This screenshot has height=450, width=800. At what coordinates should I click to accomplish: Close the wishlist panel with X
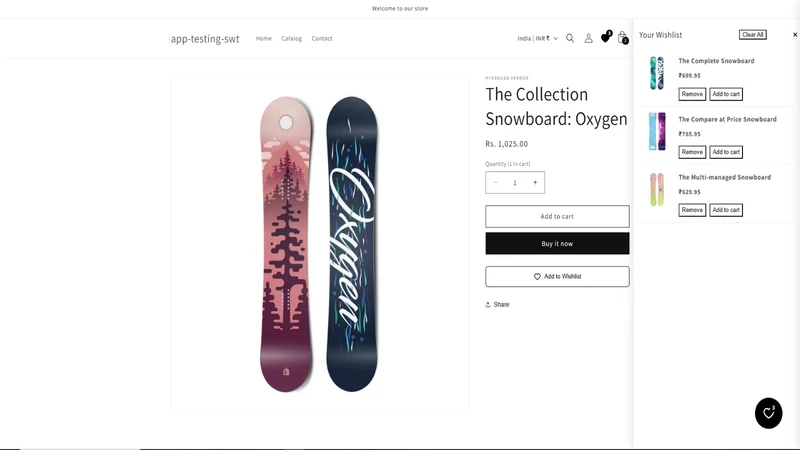(x=794, y=35)
